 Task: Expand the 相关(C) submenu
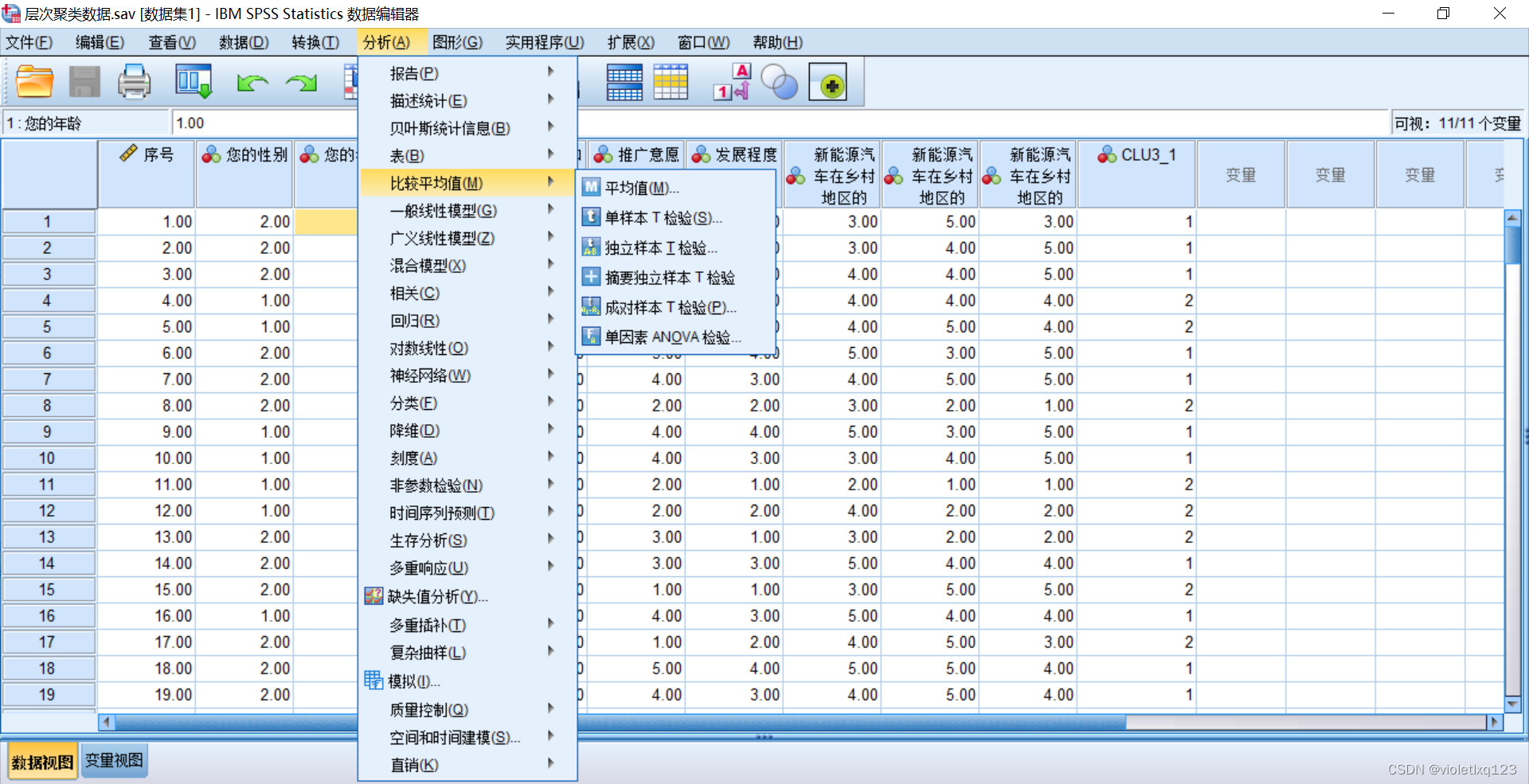coord(467,293)
